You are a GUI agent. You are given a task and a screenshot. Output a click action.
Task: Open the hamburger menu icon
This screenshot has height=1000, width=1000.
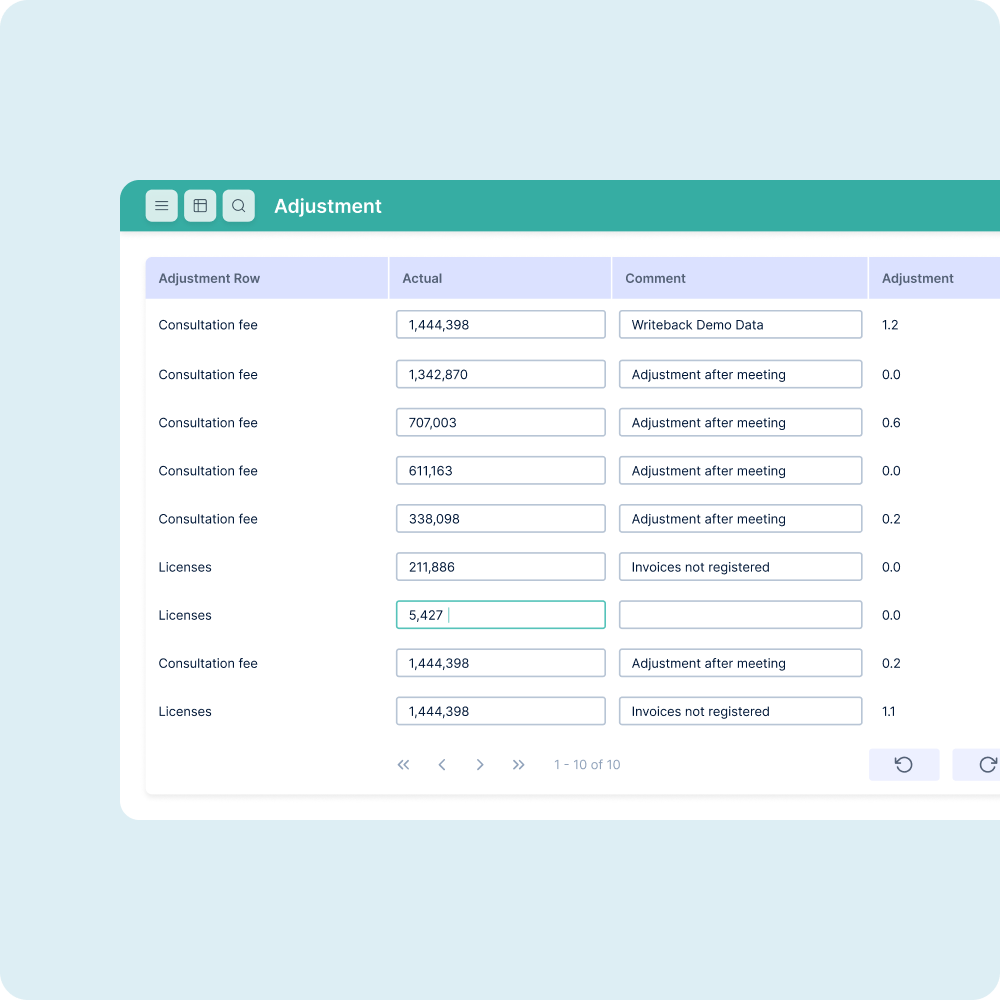[x=161, y=206]
